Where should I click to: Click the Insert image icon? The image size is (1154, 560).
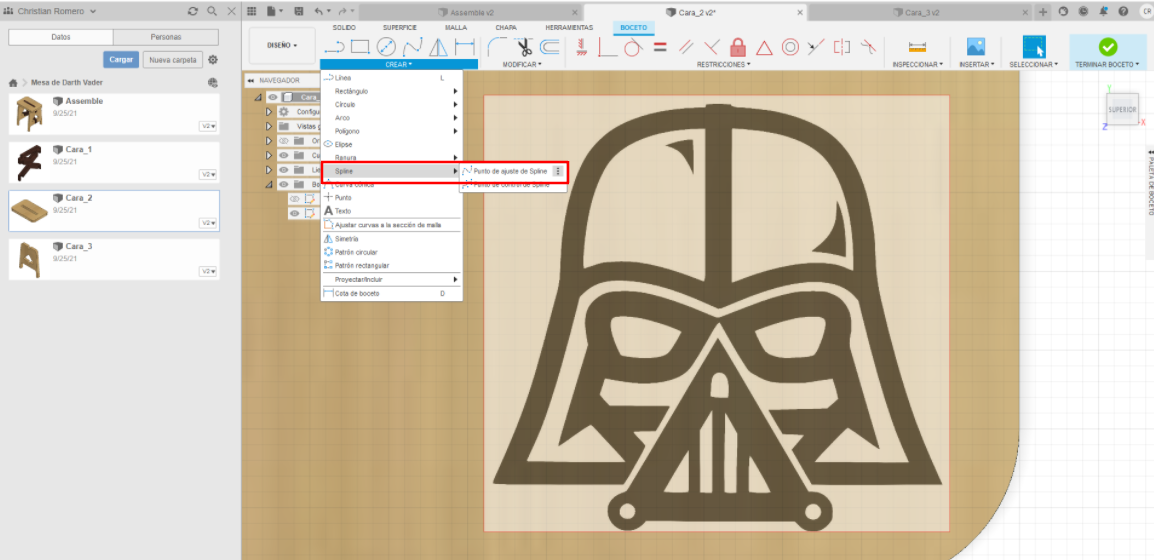click(976, 47)
